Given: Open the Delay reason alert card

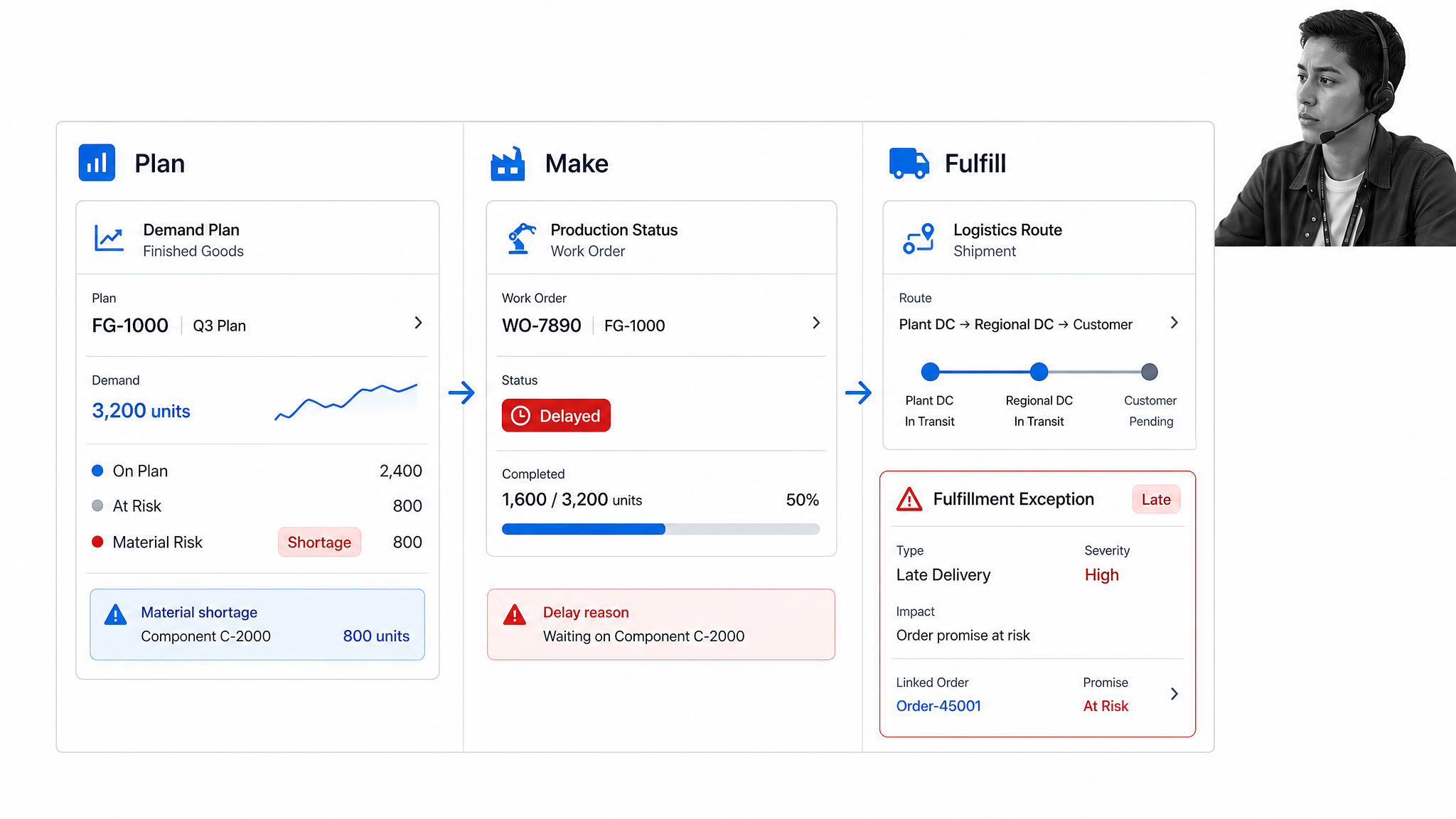Looking at the screenshot, I should pos(661,624).
